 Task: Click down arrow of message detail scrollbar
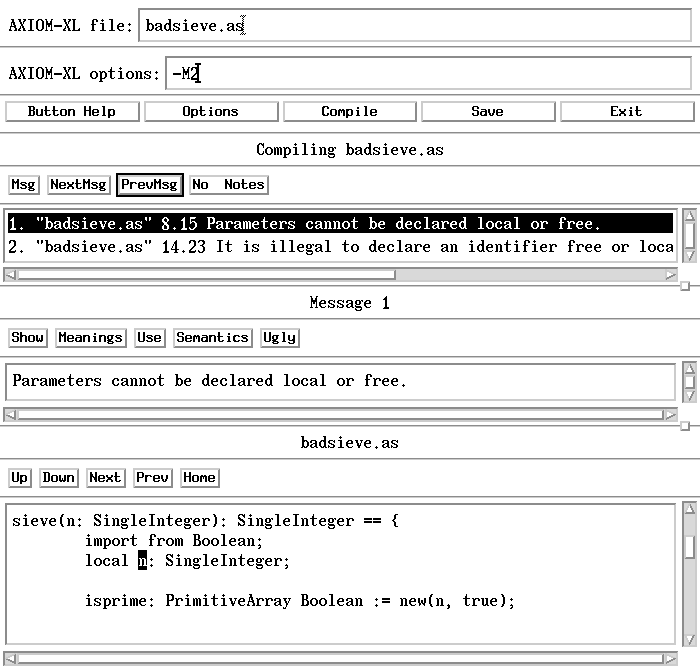(x=690, y=396)
